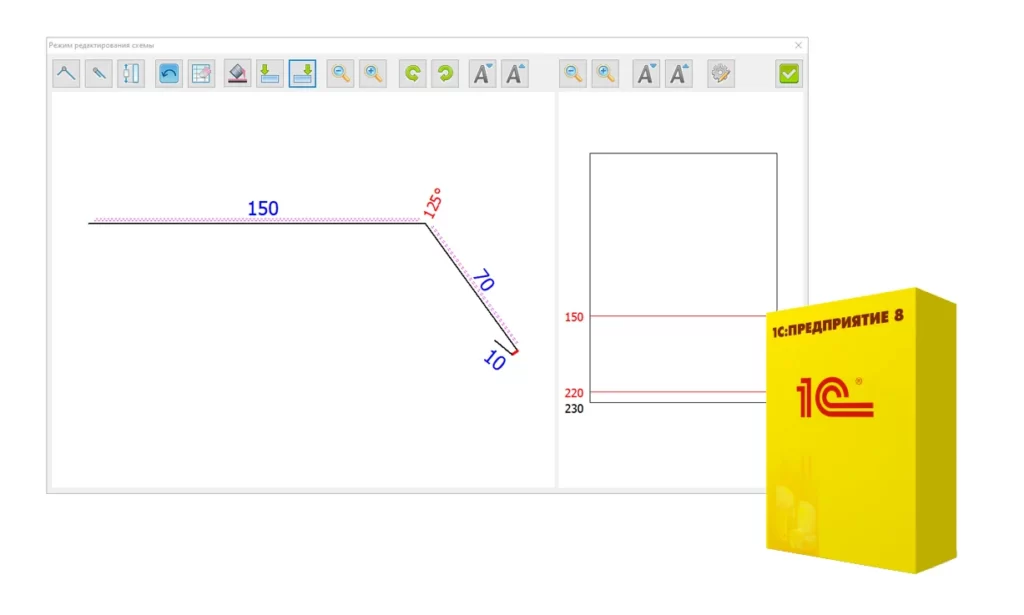Click the red 220 bend line in preview
This screenshot has height=615, width=1024.
click(678, 392)
